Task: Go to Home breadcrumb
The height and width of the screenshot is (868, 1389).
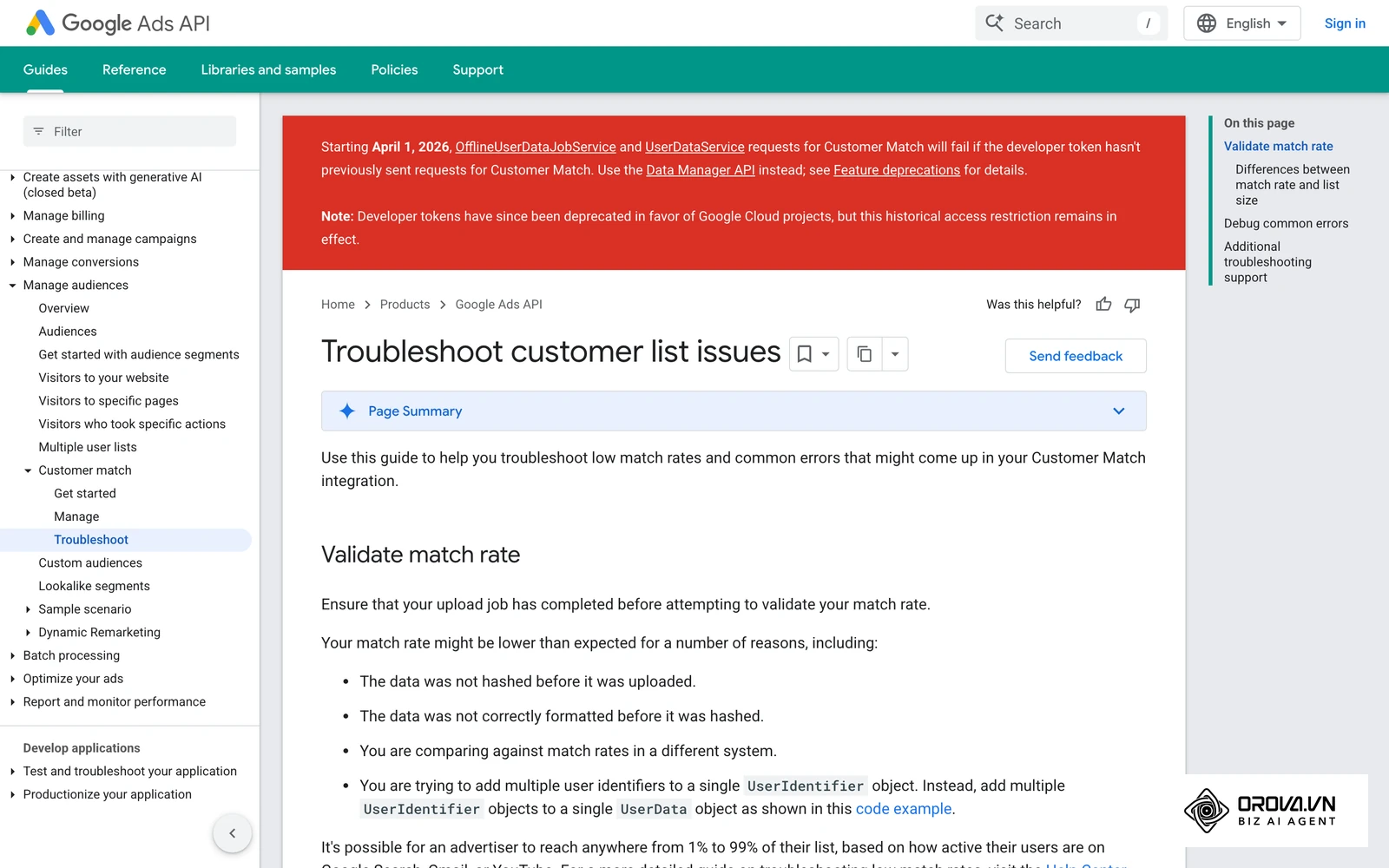Action: click(x=338, y=305)
